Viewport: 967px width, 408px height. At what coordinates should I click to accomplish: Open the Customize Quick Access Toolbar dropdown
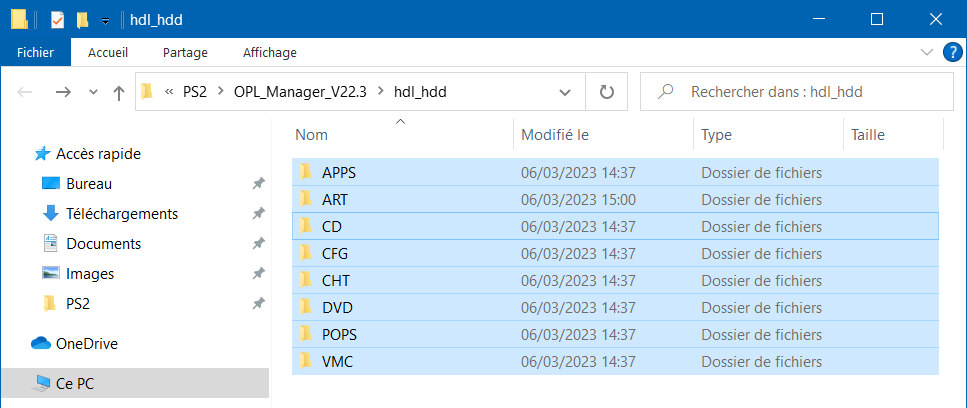[x=105, y=20]
